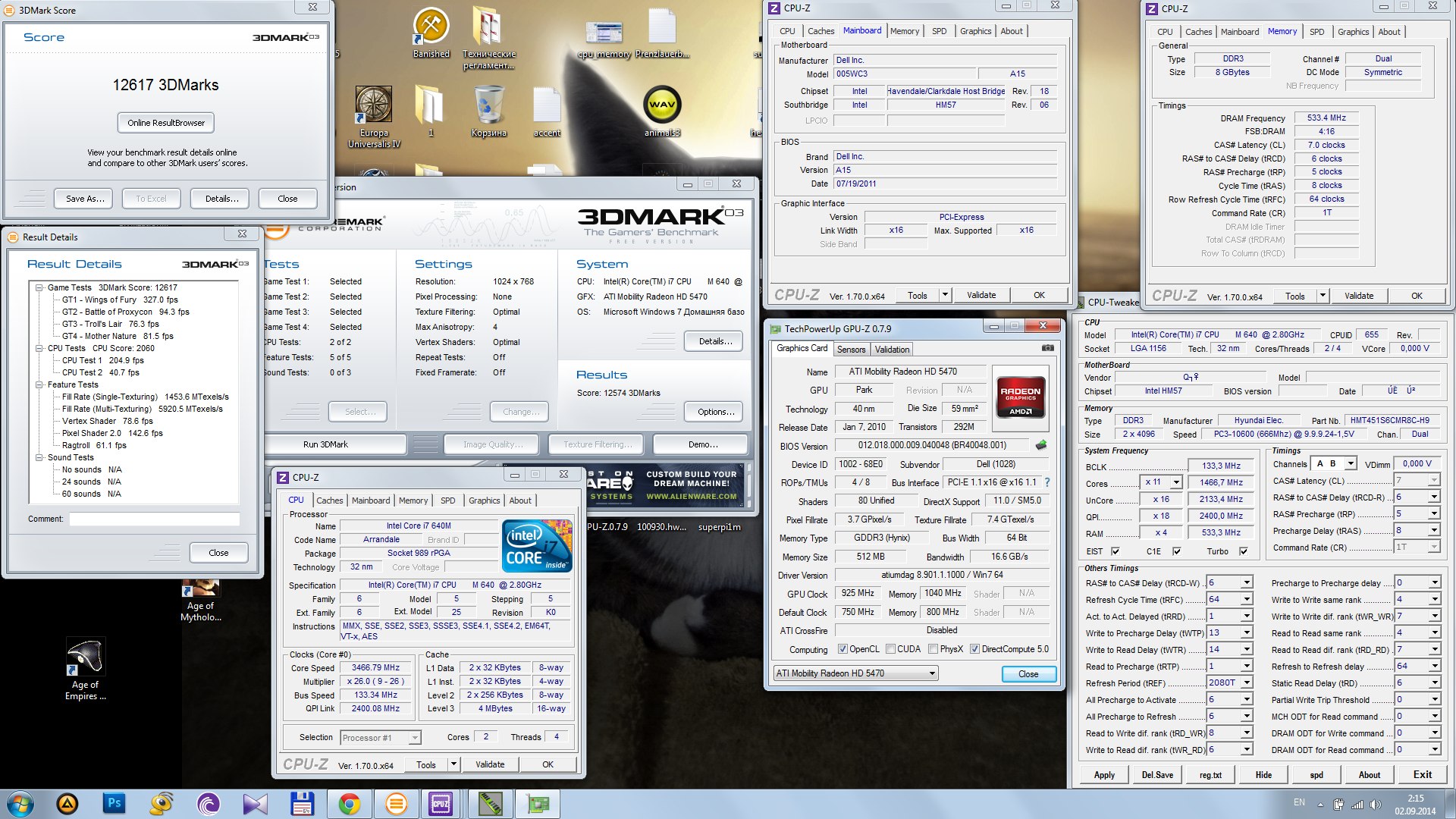
Task: Click the Bus Interface question mark in GPU-Z
Action: (x=1047, y=482)
